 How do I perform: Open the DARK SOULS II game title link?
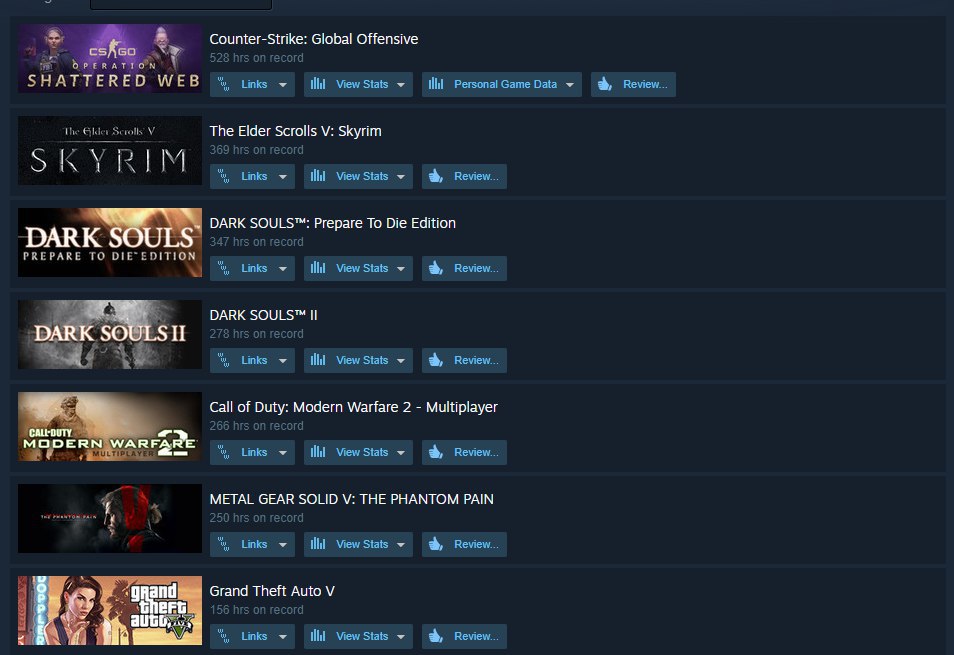(x=263, y=315)
